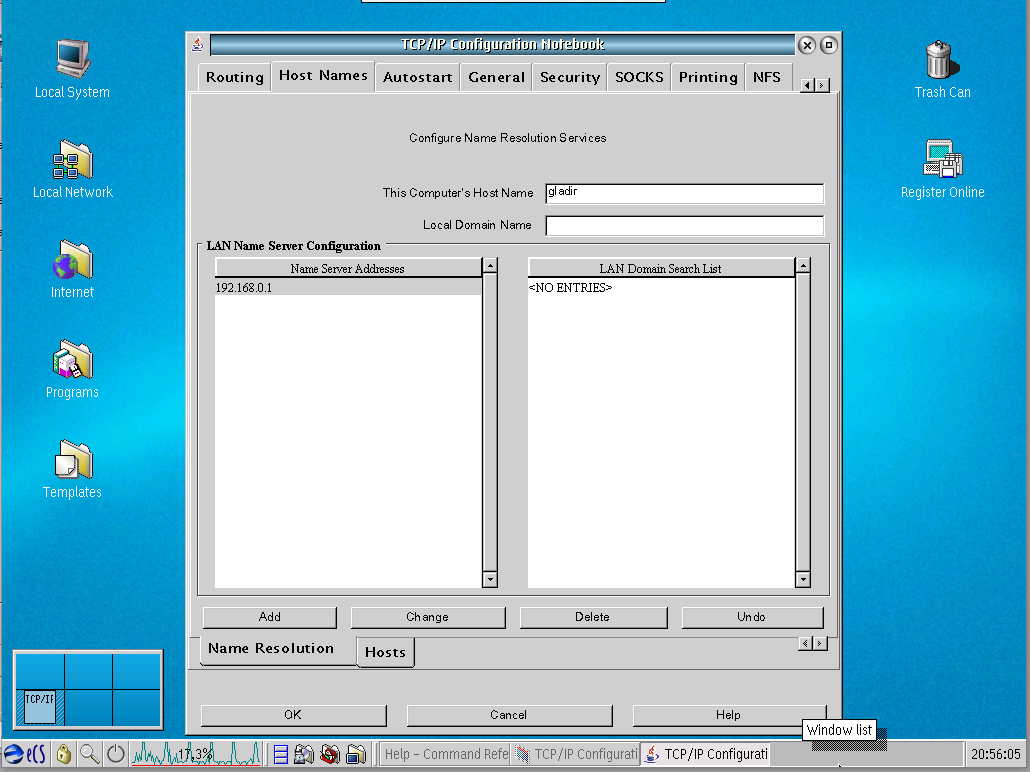Open the Trash Can icon
This screenshot has width=1030, height=772.
click(x=941, y=61)
